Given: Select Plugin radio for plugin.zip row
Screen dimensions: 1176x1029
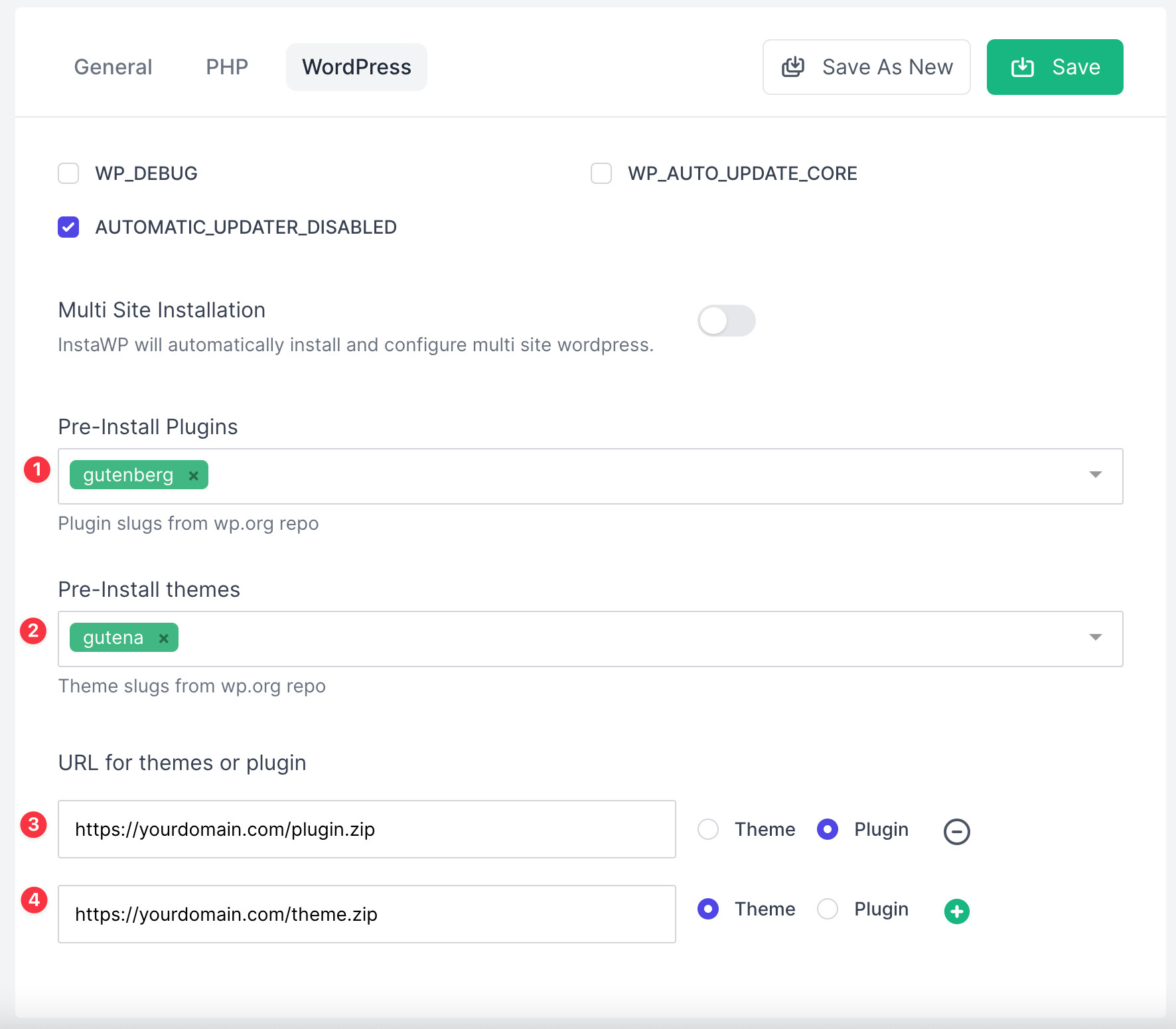Looking at the screenshot, I should 828,829.
